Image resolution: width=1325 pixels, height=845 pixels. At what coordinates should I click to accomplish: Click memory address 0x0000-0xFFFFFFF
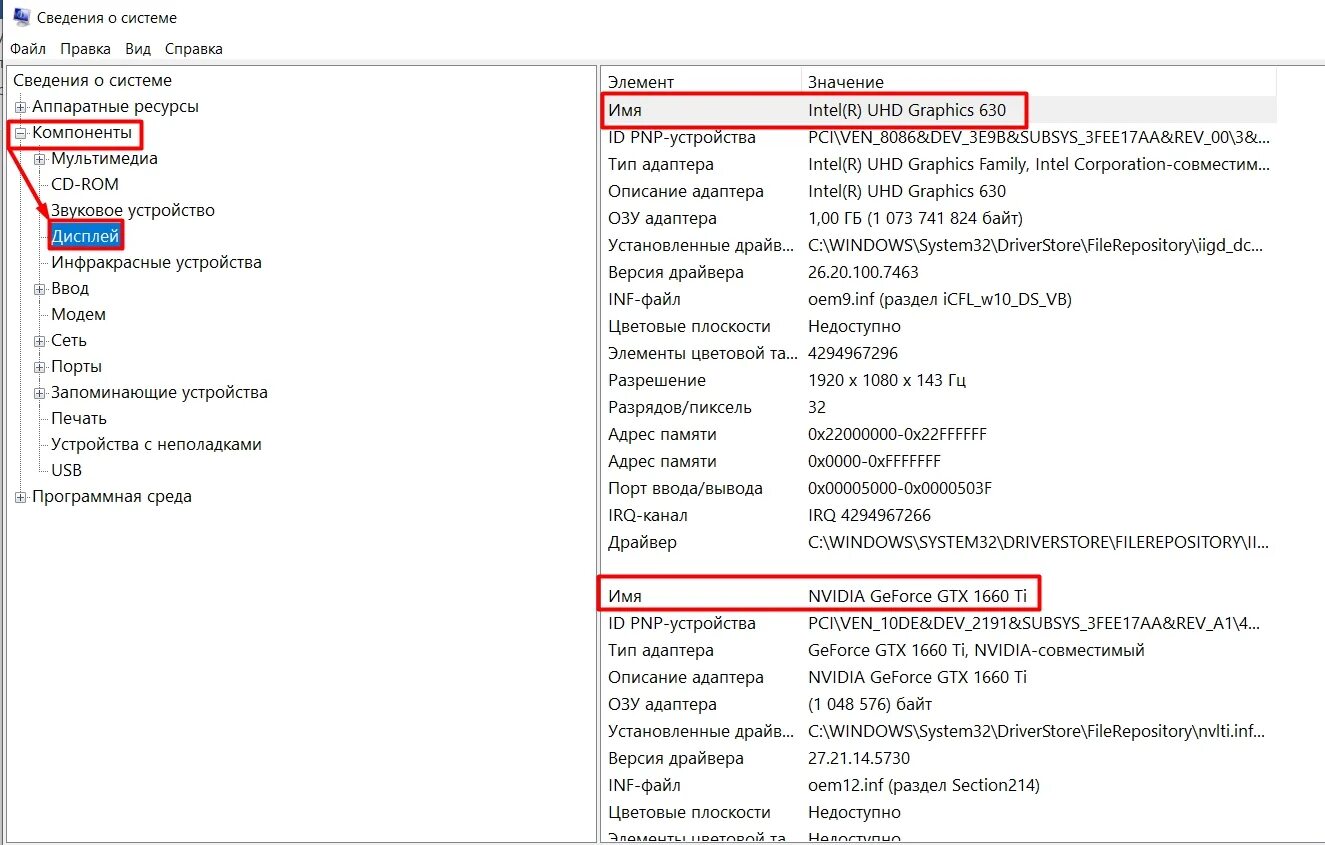874,461
